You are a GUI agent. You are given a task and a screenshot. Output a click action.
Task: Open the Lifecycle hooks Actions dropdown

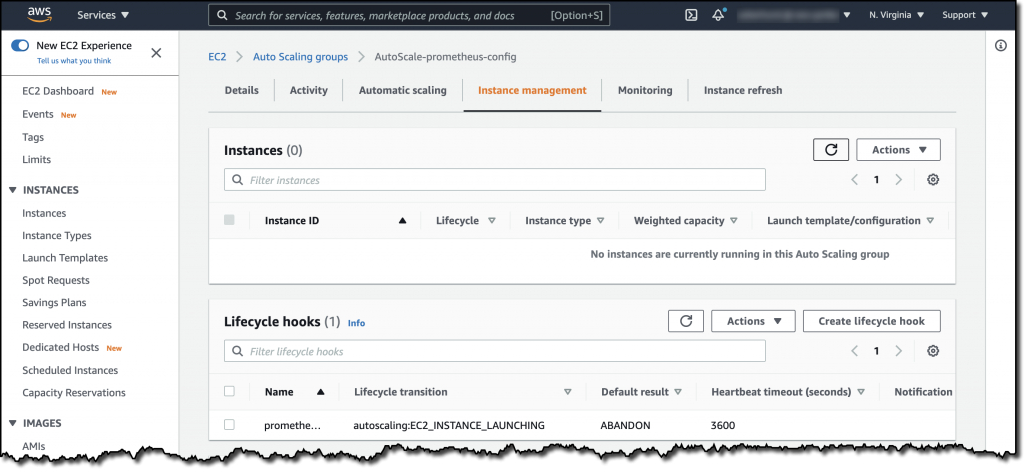pos(753,321)
